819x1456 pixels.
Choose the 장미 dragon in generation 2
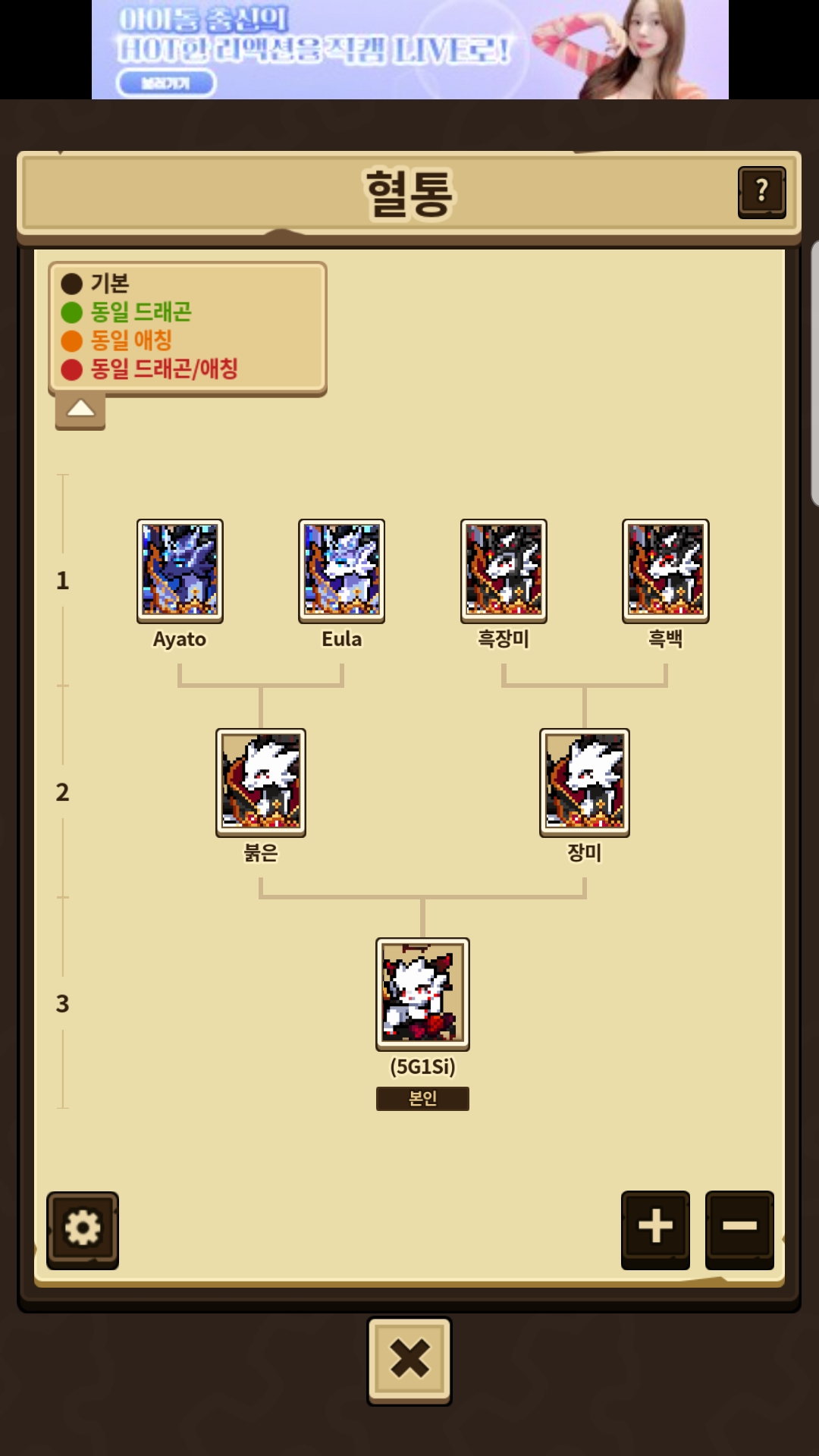585,783
